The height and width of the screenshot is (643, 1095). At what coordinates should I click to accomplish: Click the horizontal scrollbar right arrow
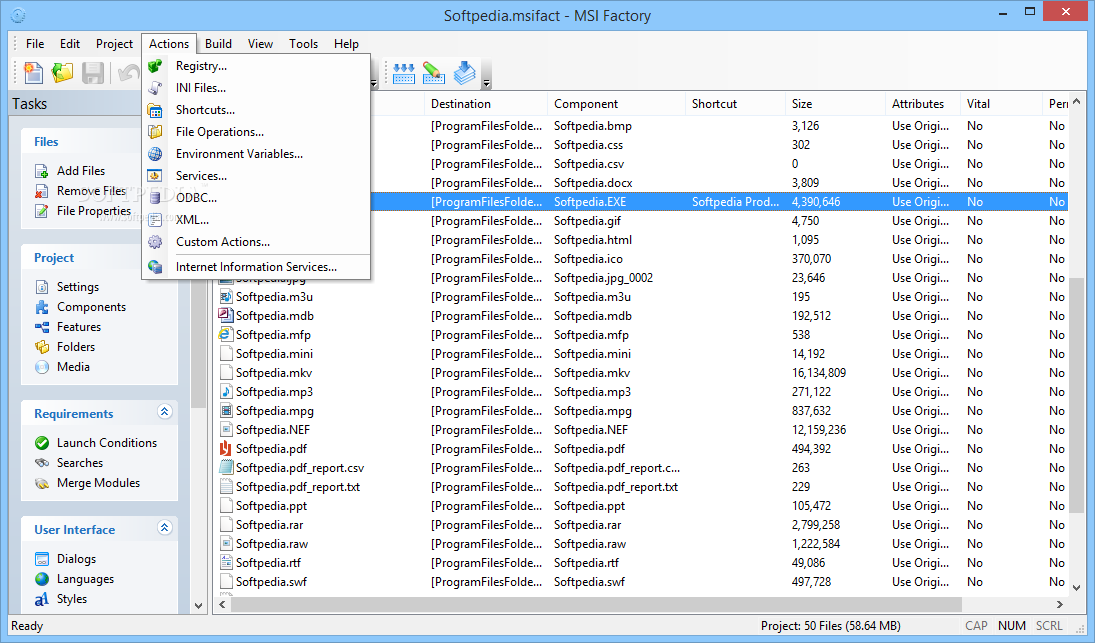[x=1059, y=605]
